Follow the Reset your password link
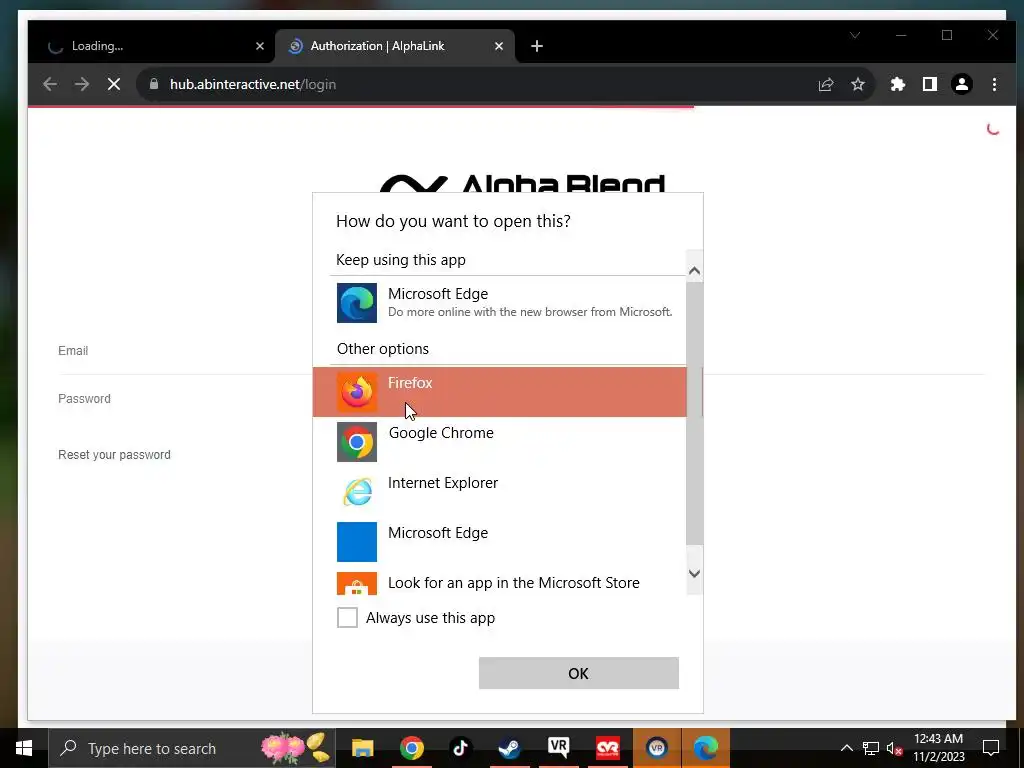The height and width of the screenshot is (768, 1024). [x=114, y=455]
